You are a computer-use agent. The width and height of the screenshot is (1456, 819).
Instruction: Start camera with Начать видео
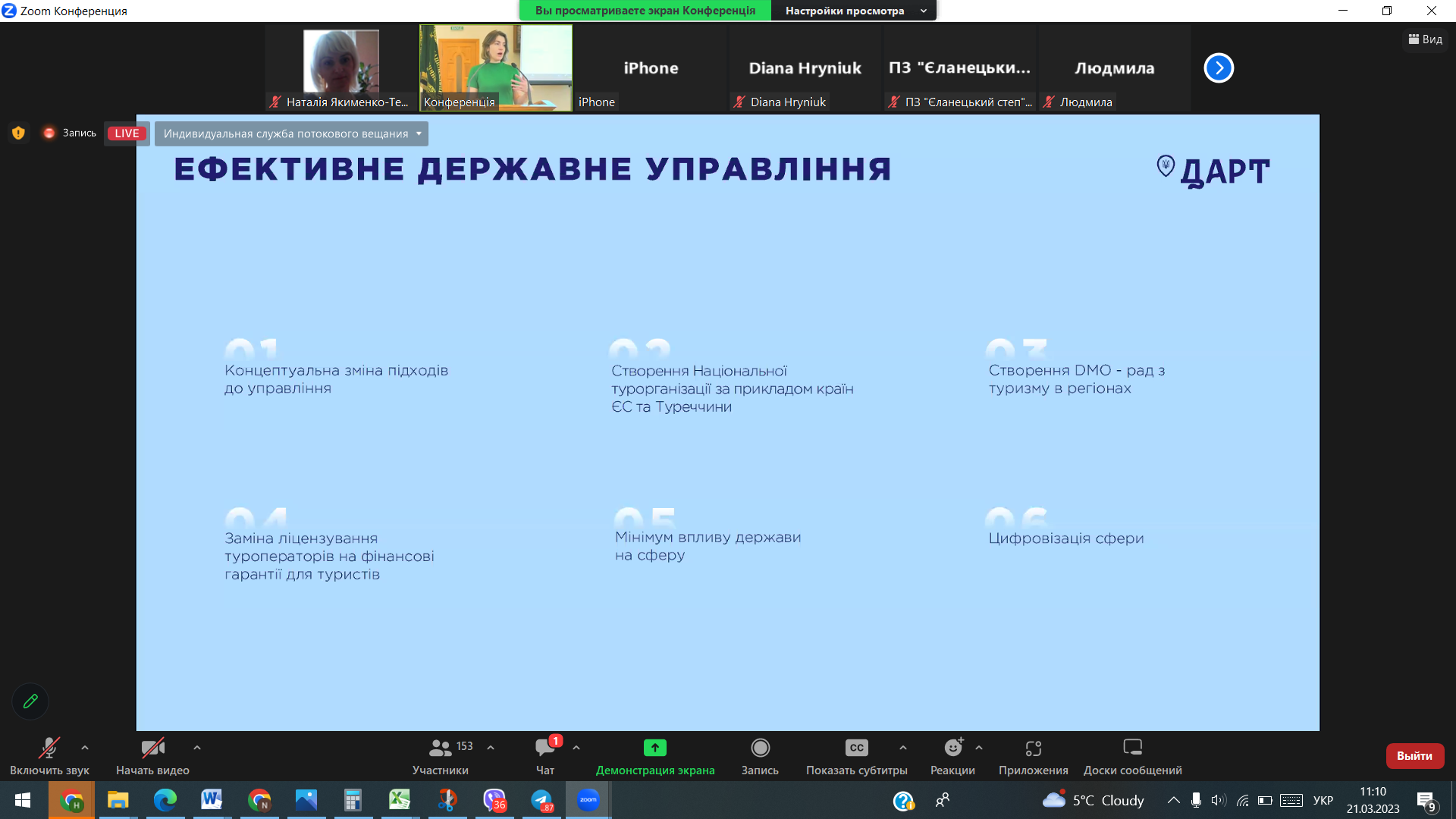point(152,748)
